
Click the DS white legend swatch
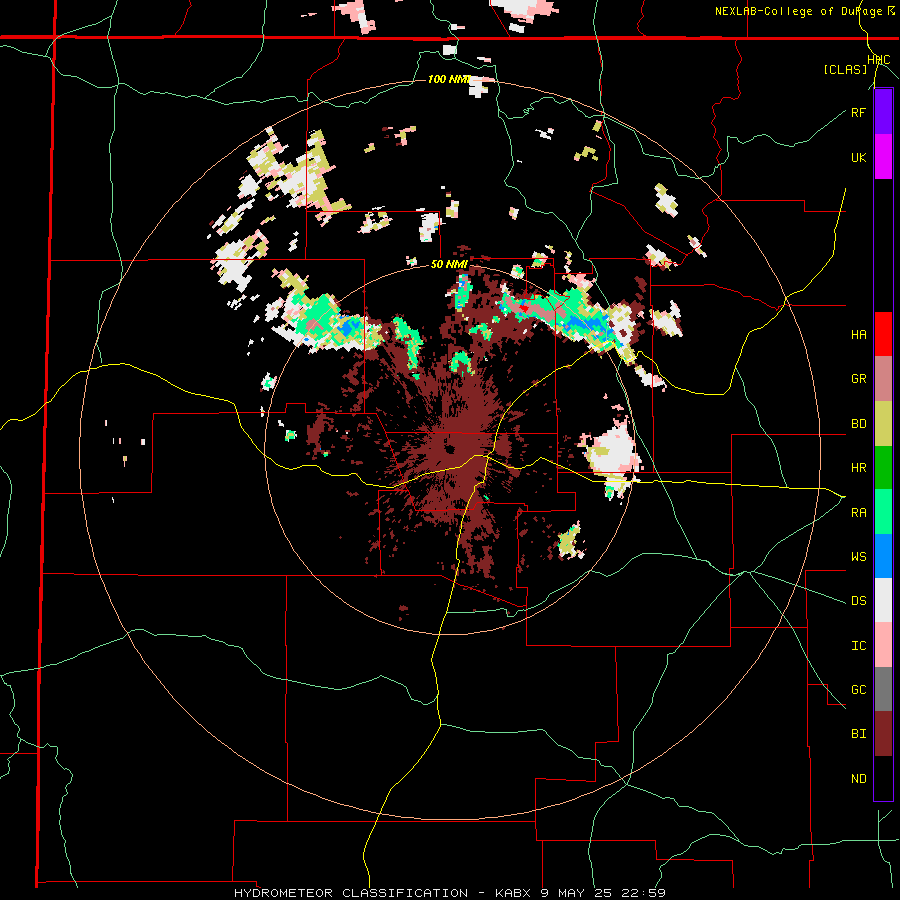pyautogui.click(x=883, y=600)
